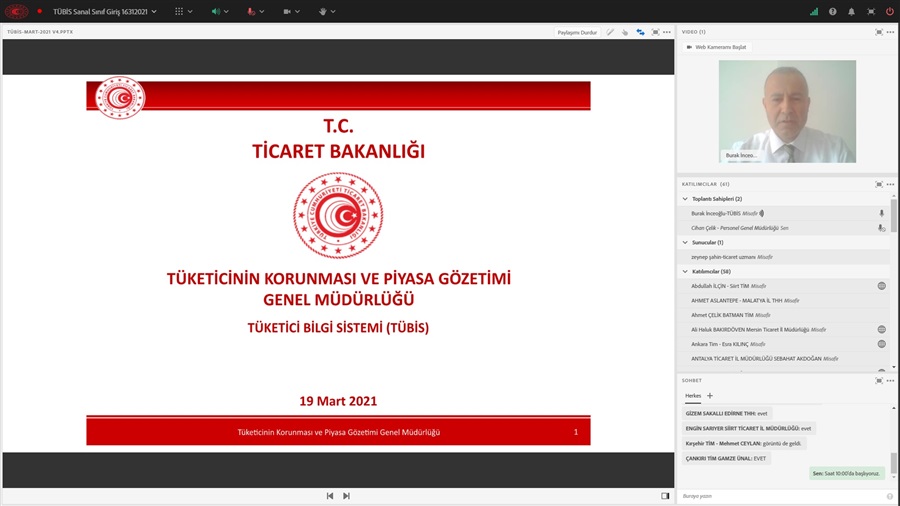
Task: Open microphone options dropdown arrow
Action: click(262, 11)
